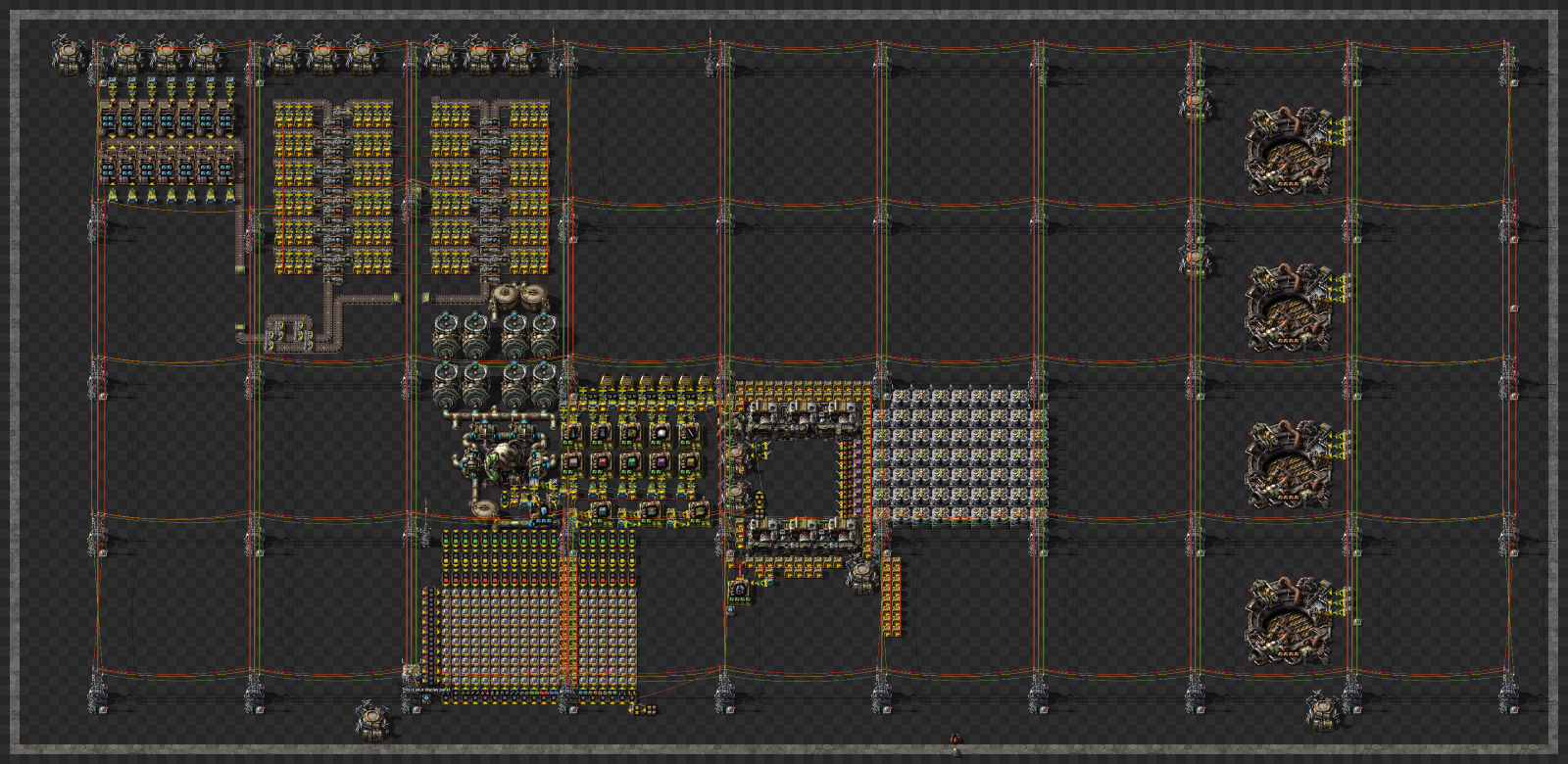The width and height of the screenshot is (1568, 764).
Task: Select middle assembler in the three-assembler bottom row
Action: pos(650,511)
